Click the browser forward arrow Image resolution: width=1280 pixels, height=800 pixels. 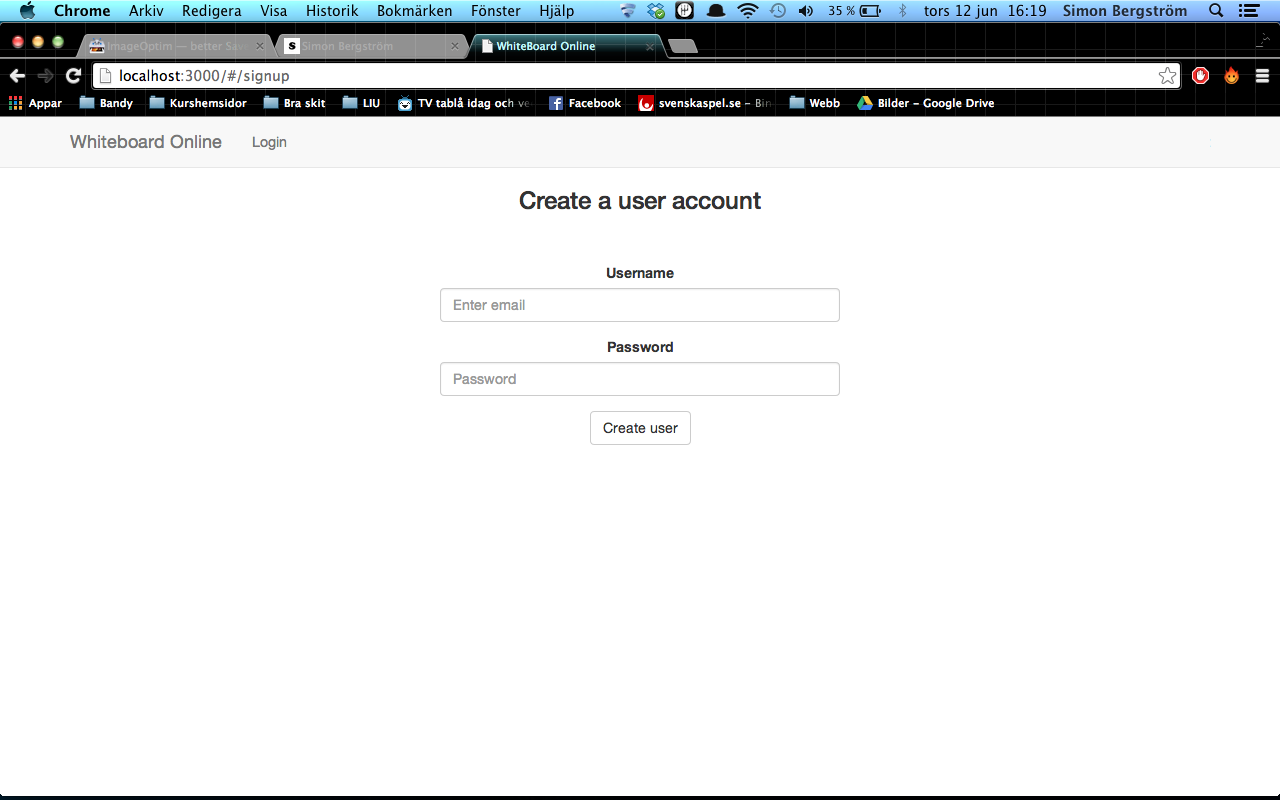[45, 76]
